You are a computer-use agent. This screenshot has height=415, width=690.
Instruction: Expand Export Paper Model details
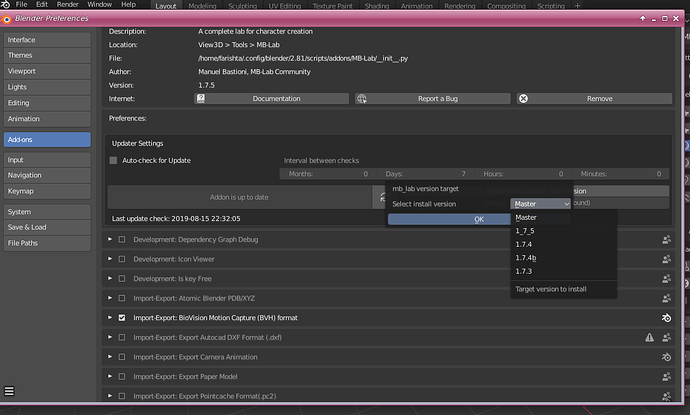[x=110, y=377]
